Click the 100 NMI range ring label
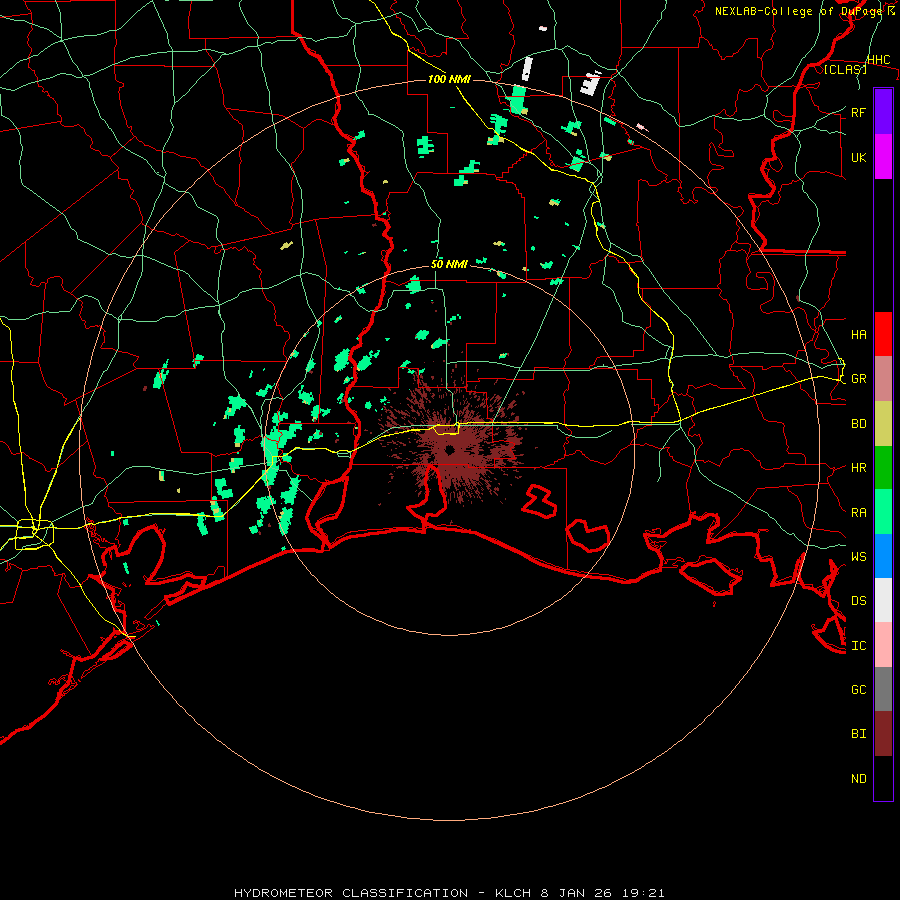This screenshot has height=900, width=900. 449,79
